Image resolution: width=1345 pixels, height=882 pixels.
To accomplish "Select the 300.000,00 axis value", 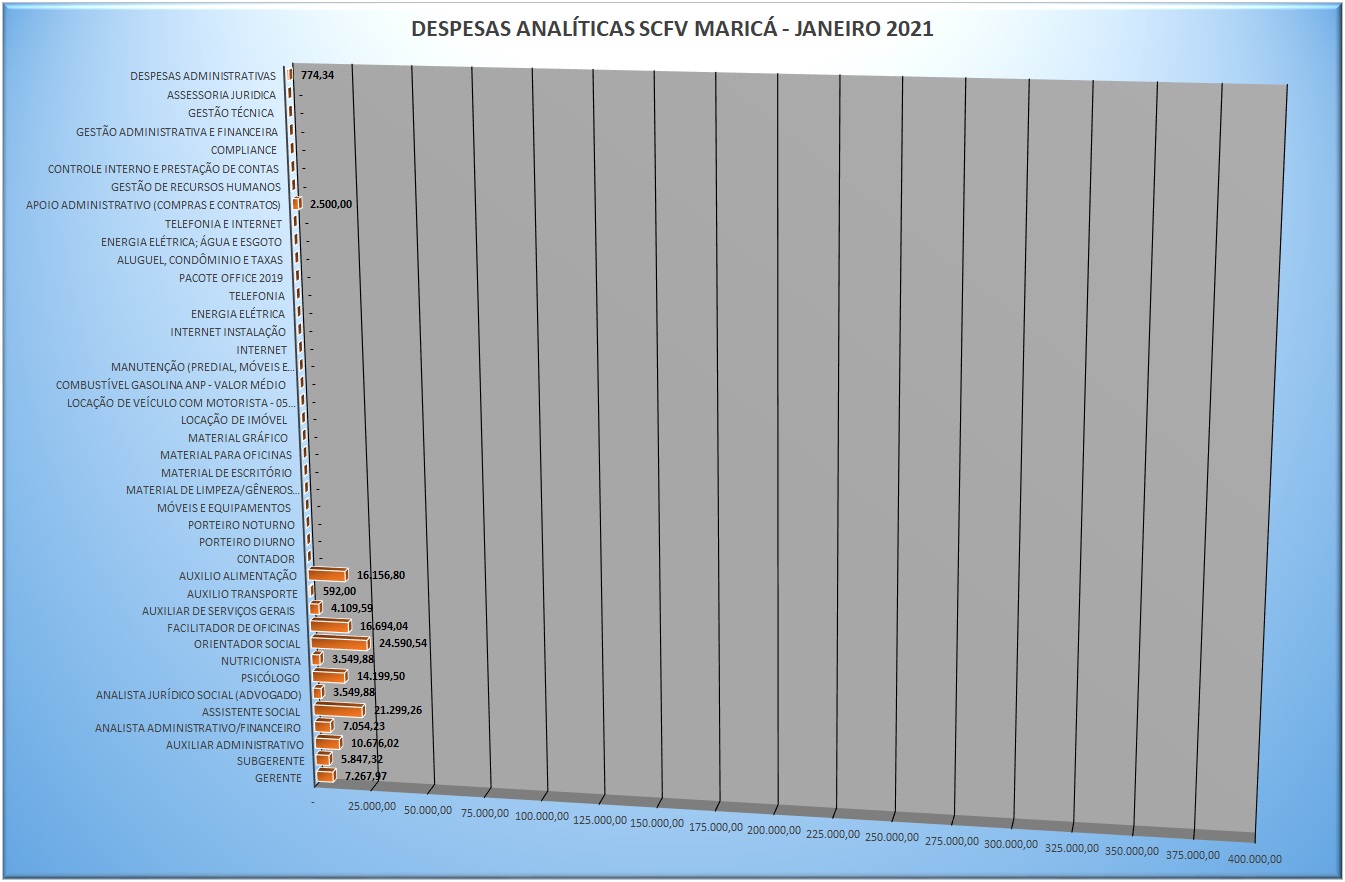I will click(x=1012, y=845).
